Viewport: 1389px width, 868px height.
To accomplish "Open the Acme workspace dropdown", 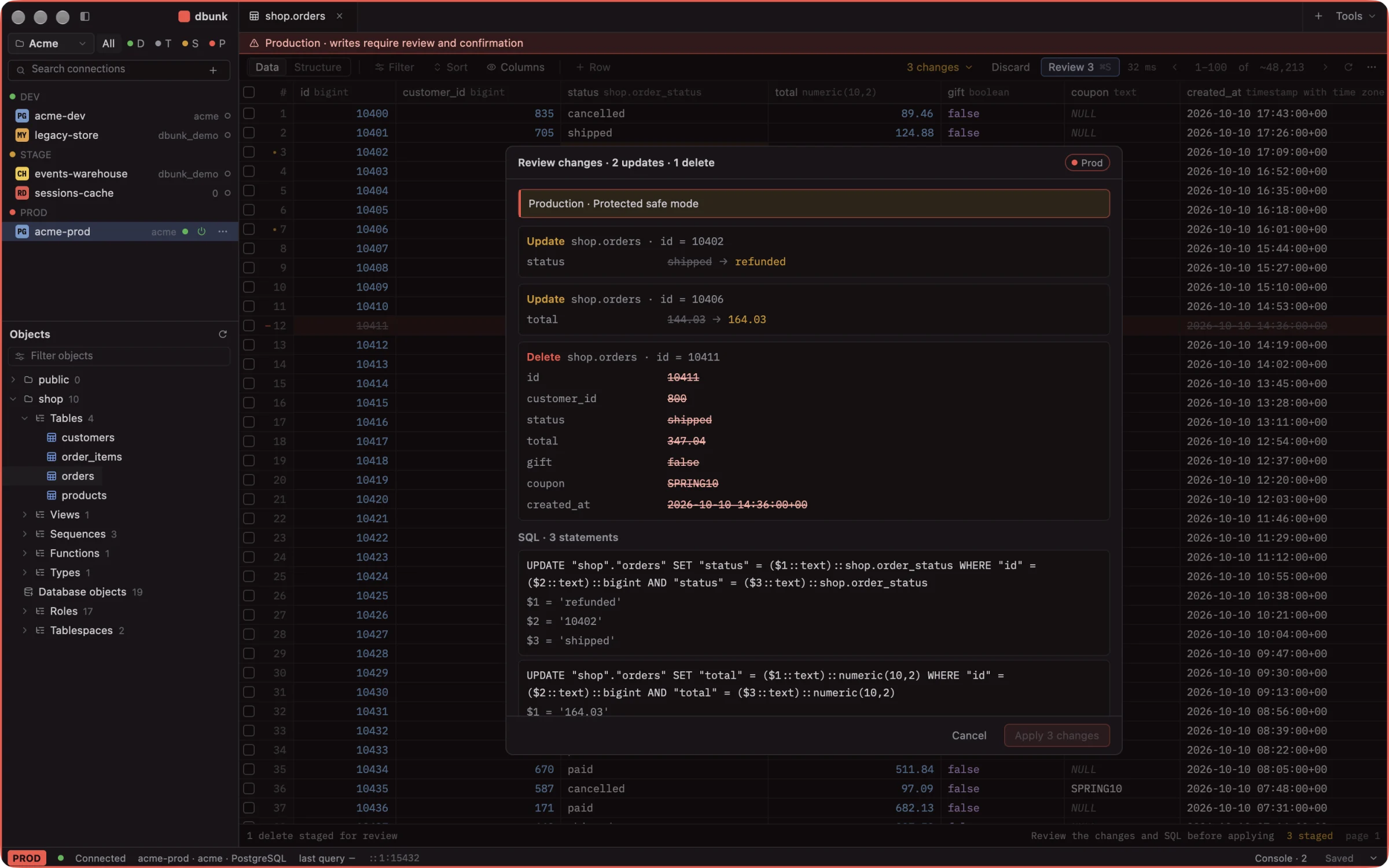I will tap(50, 43).
